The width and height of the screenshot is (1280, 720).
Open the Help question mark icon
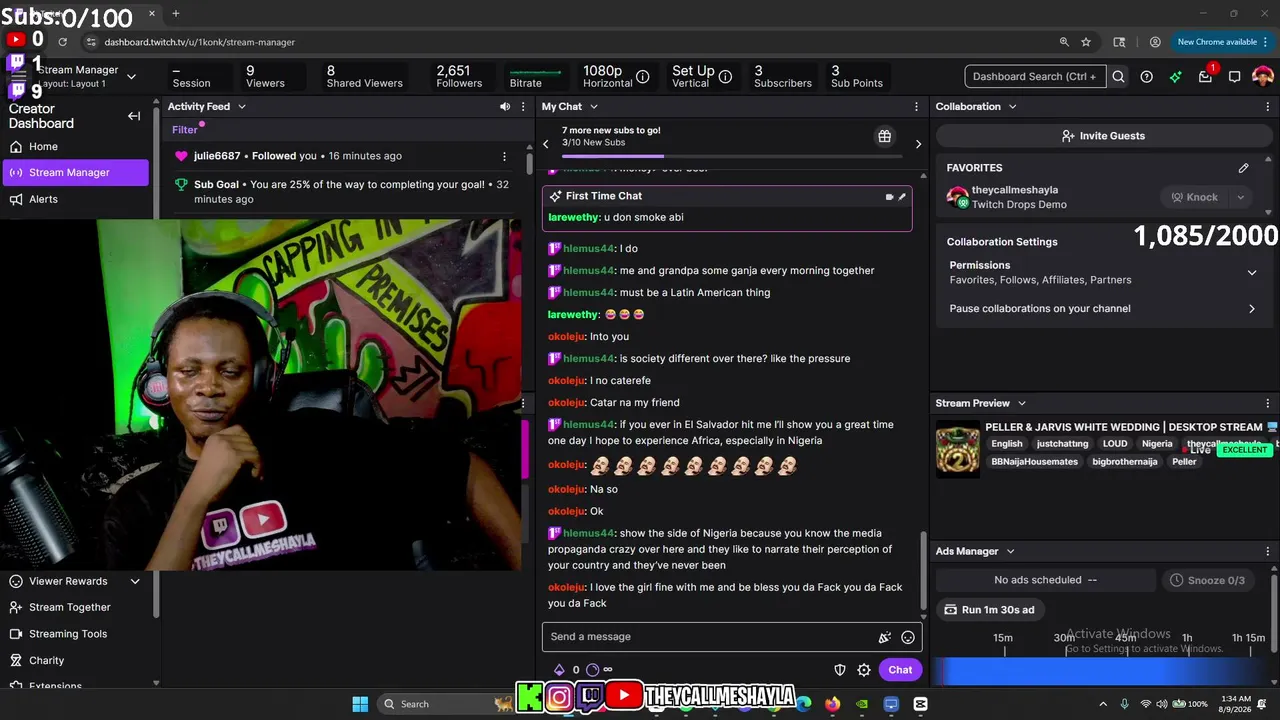[x=1147, y=77]
